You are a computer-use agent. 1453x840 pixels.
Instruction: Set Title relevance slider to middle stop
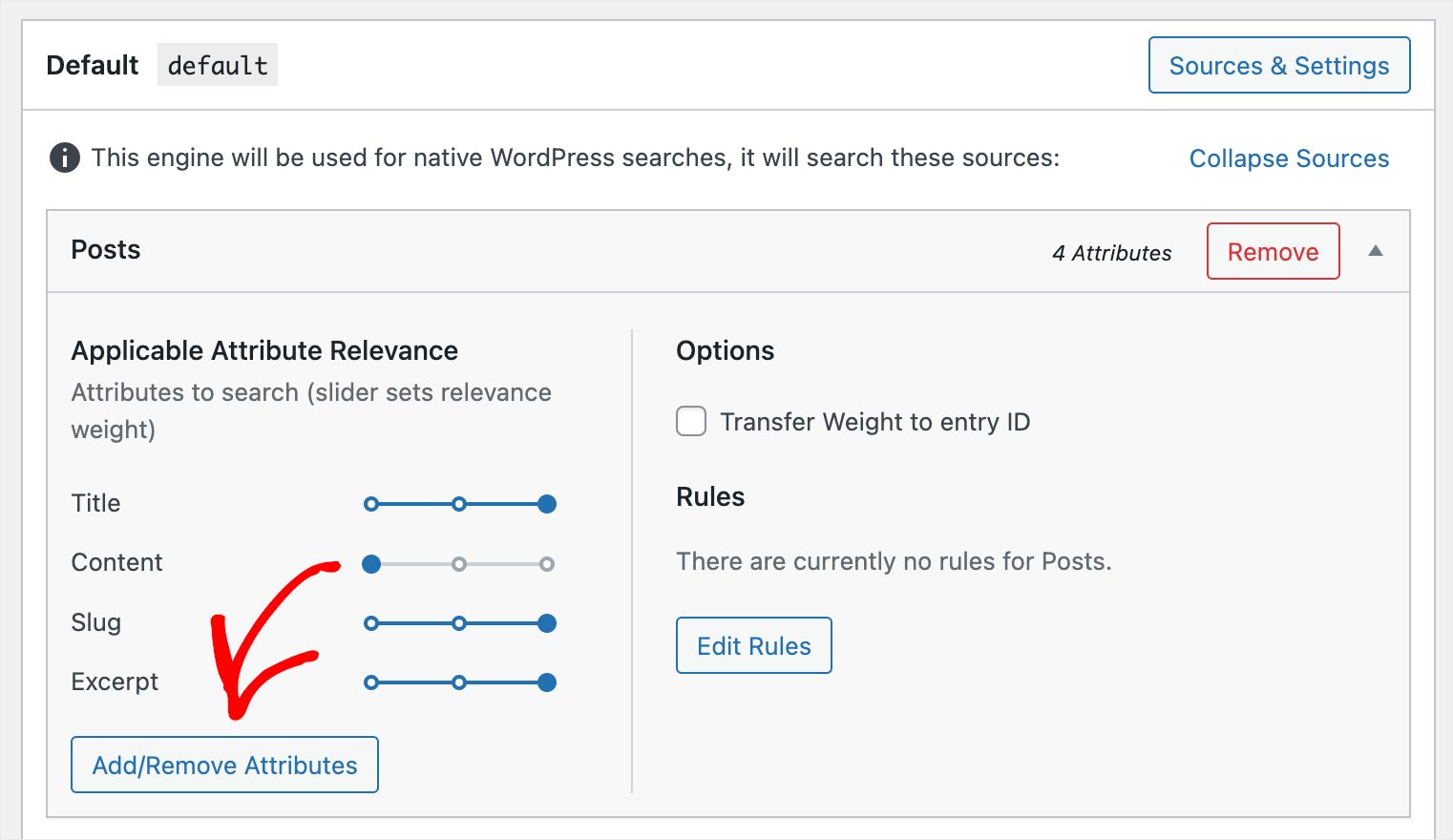click(459, 504)
